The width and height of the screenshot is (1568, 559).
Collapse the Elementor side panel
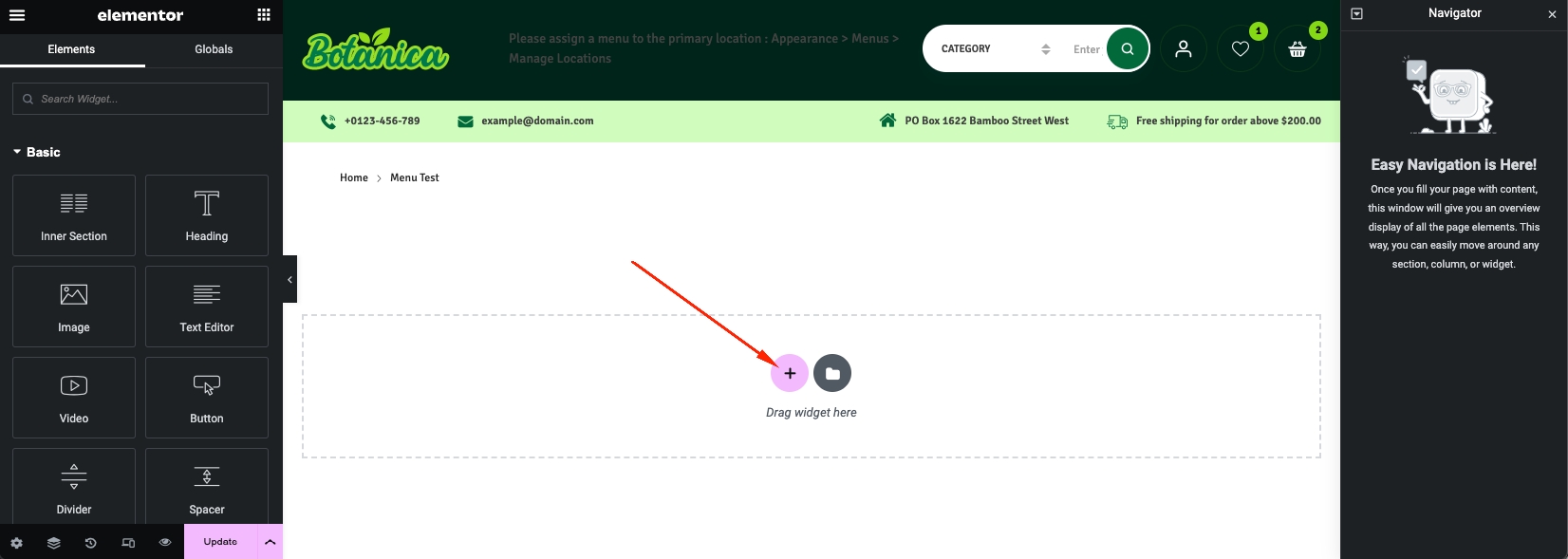[x=289, y=280]
